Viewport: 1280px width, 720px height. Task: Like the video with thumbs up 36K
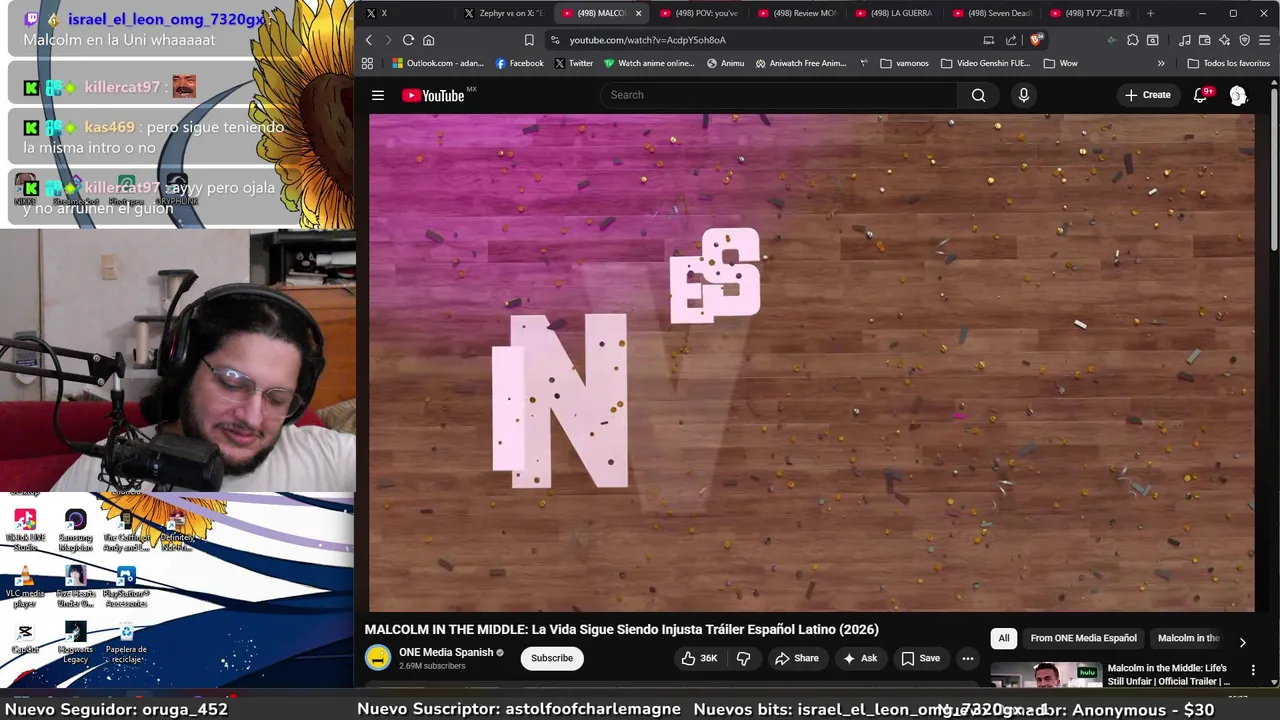699,658
